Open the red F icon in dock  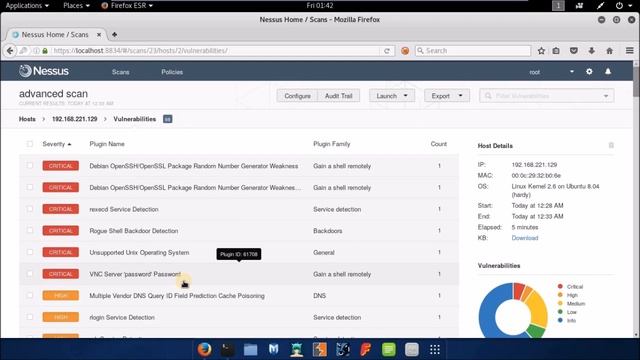366,349
